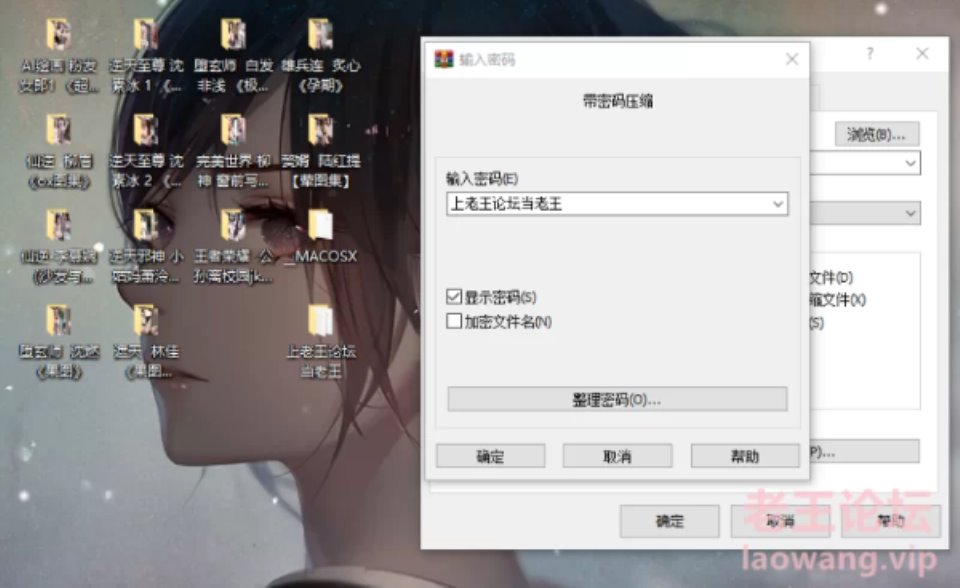This screenshot has width=960, height=588.
Task: Select the 雄兵连 炙心《孕期》 folder
Action: tap(320, 56)
